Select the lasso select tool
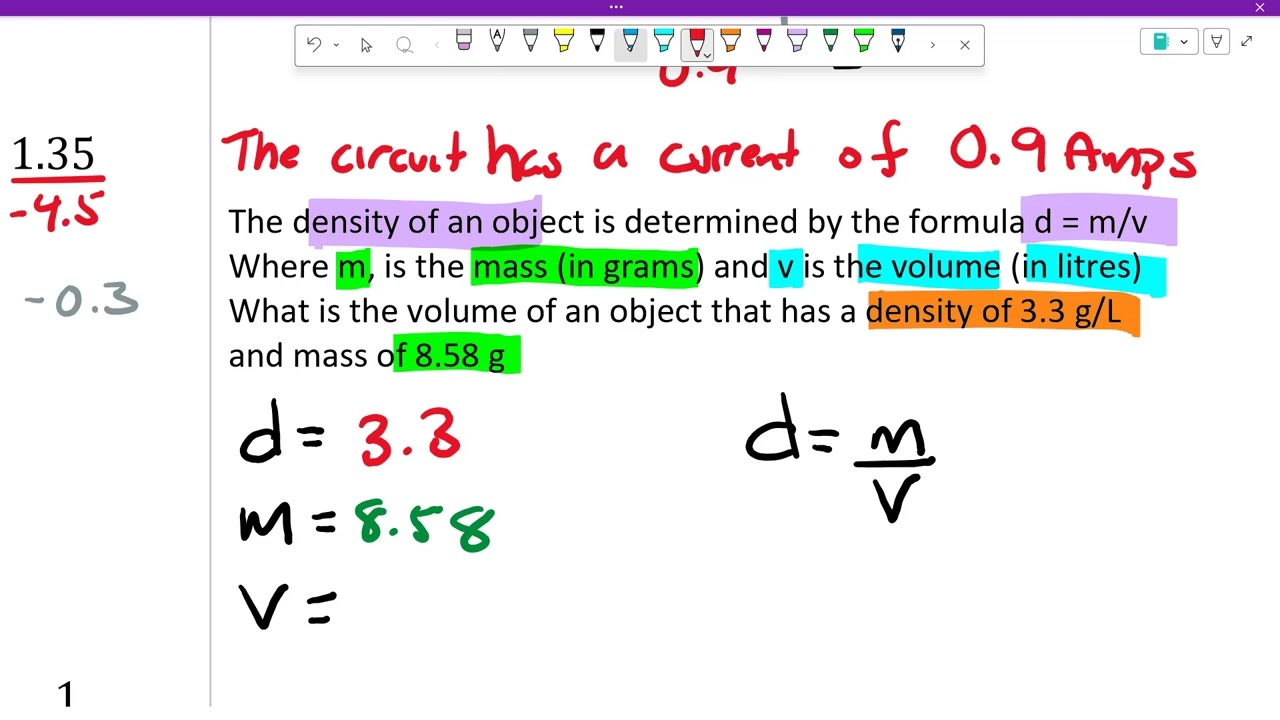Screen dimensions: 1280x720 [x=404, y=45]
